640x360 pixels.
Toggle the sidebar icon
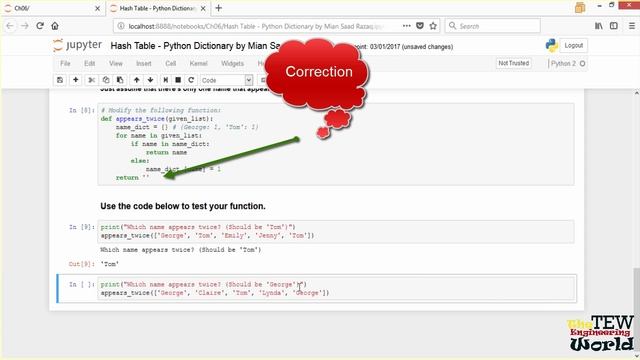(x=613, y=26)
